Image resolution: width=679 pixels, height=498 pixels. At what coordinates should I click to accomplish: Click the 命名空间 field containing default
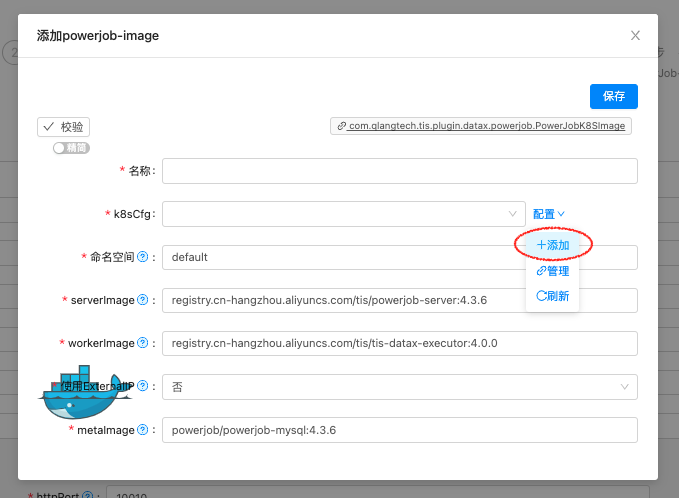coord(399,257)
